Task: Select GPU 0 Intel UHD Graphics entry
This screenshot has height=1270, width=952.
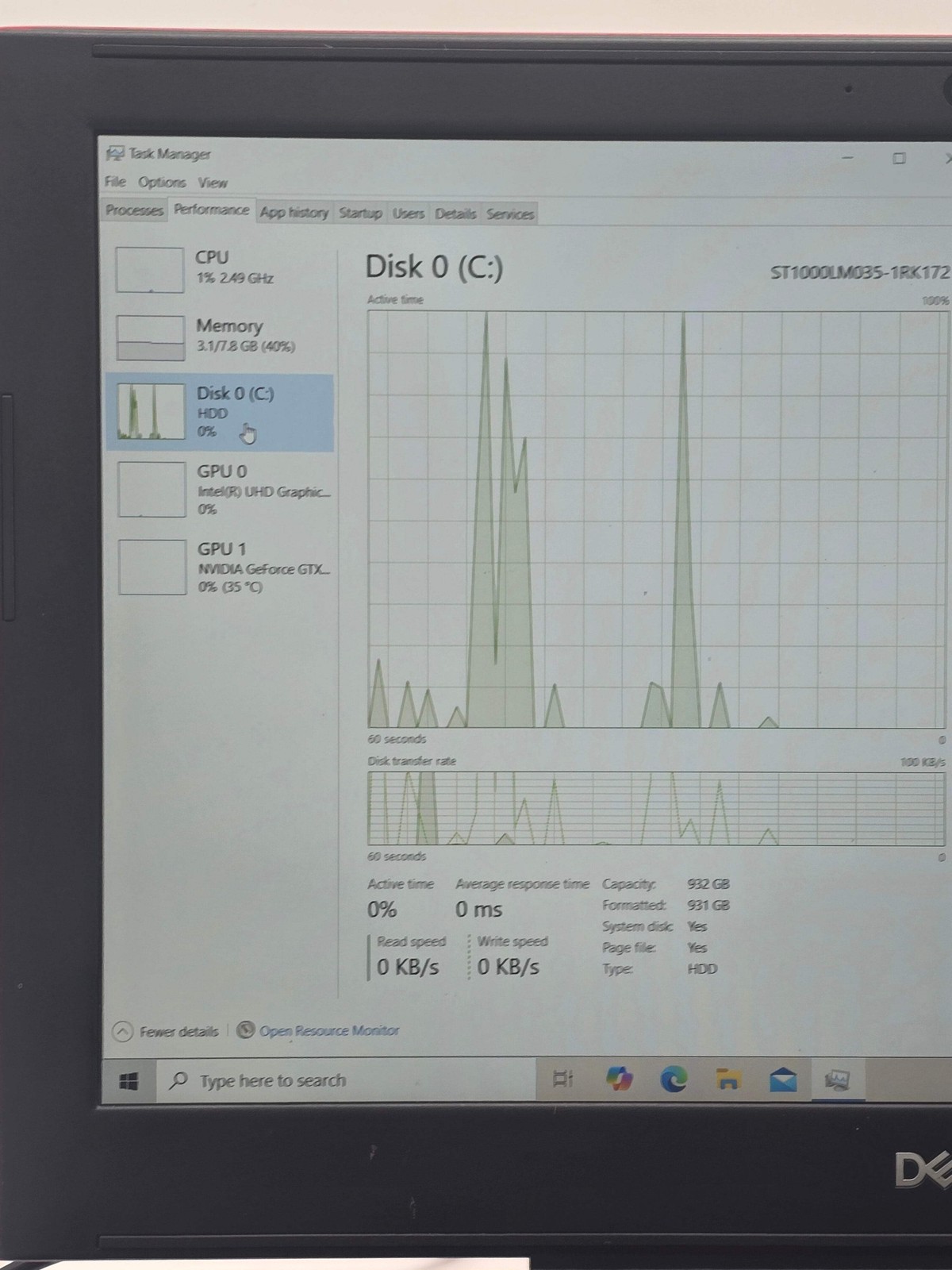Action: pyautogui.click(x=221, y=490)
